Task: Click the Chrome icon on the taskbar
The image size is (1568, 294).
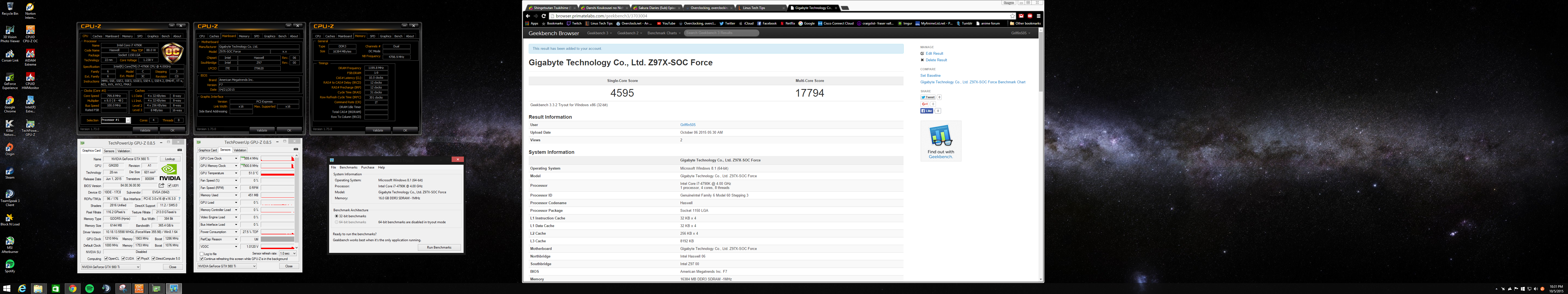Action: pyautogui.click(x=72, y=289)
